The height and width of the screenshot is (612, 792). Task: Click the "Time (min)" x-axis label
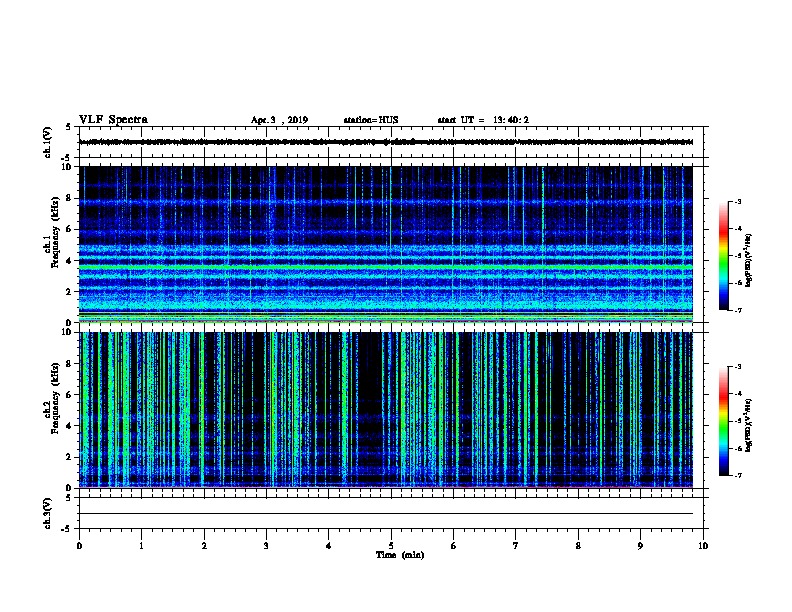pyautogui.click(x=400, y=555)
